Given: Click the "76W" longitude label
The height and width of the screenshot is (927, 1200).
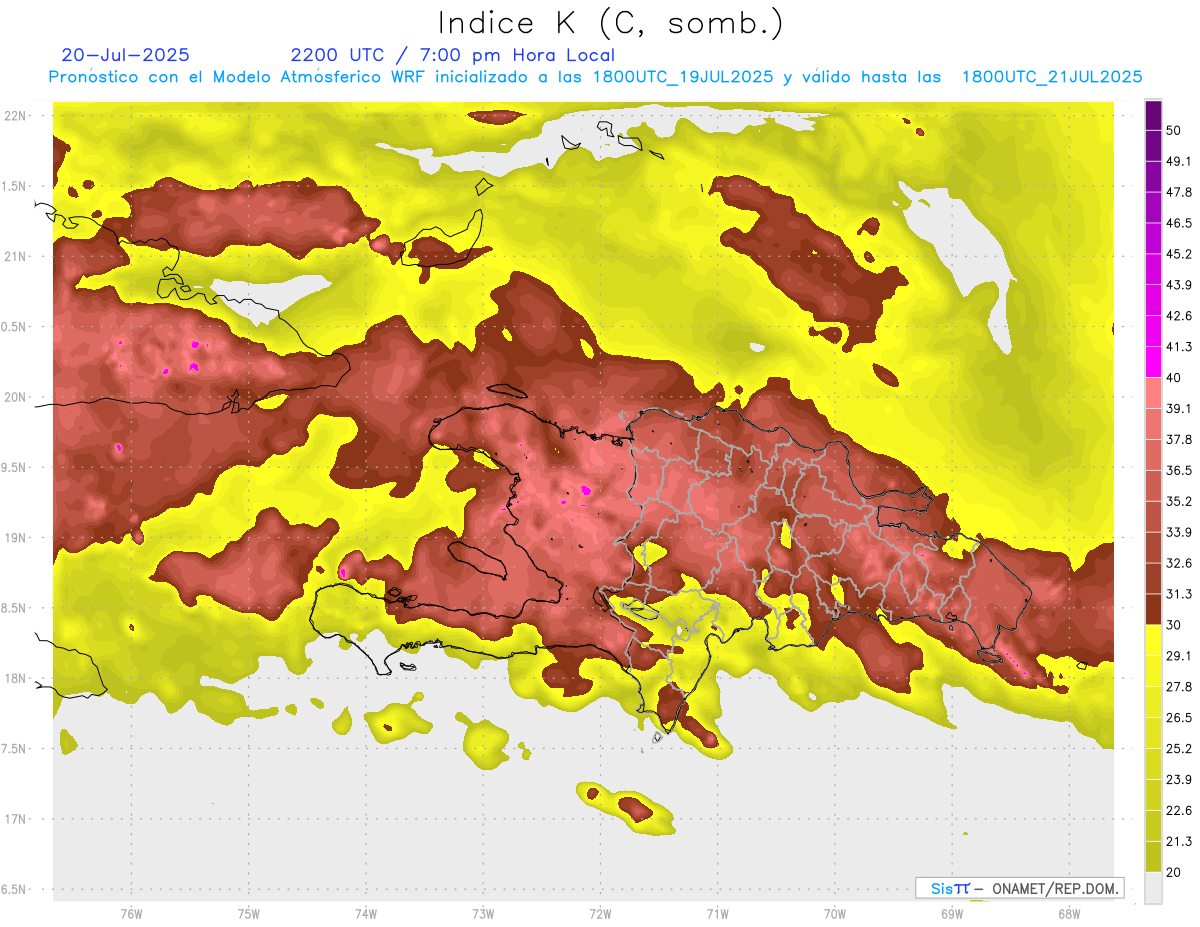Looking at the screenshot, I should pos(131,913).
